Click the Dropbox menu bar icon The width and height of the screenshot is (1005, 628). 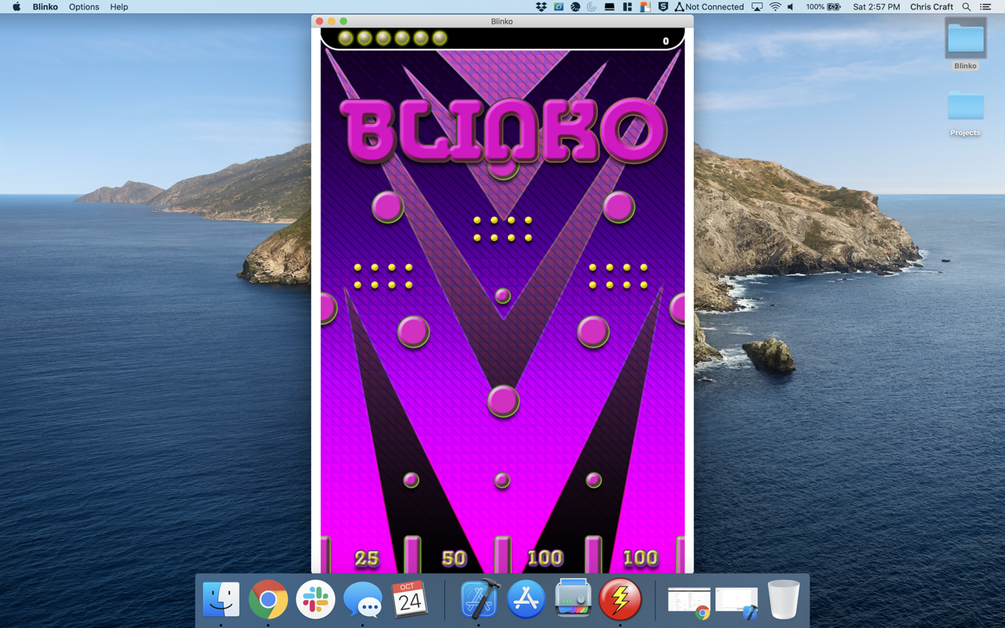(x=541, y=6)
